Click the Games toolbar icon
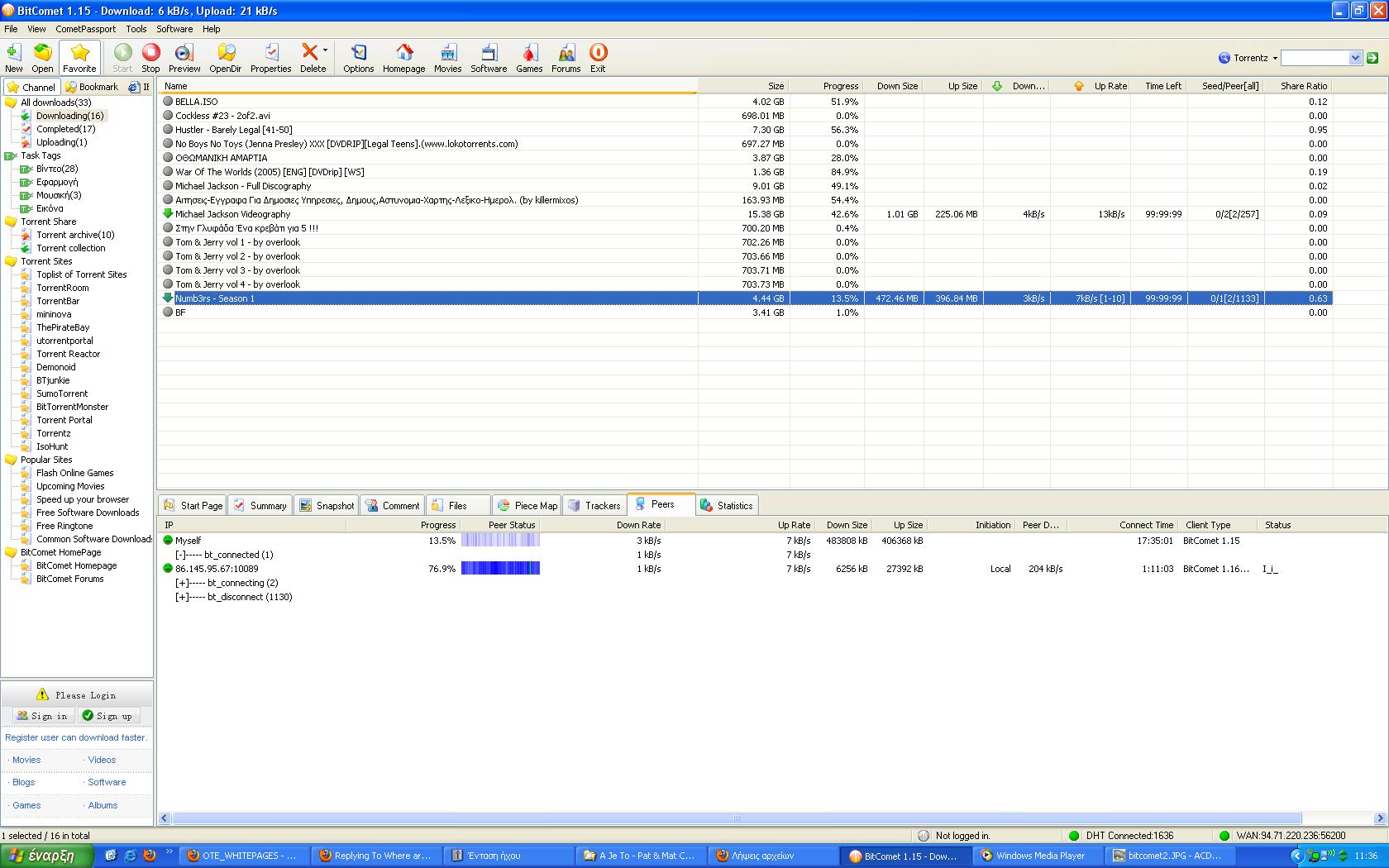The height and width of the screenshot is (868, 1389). point(529,58)
